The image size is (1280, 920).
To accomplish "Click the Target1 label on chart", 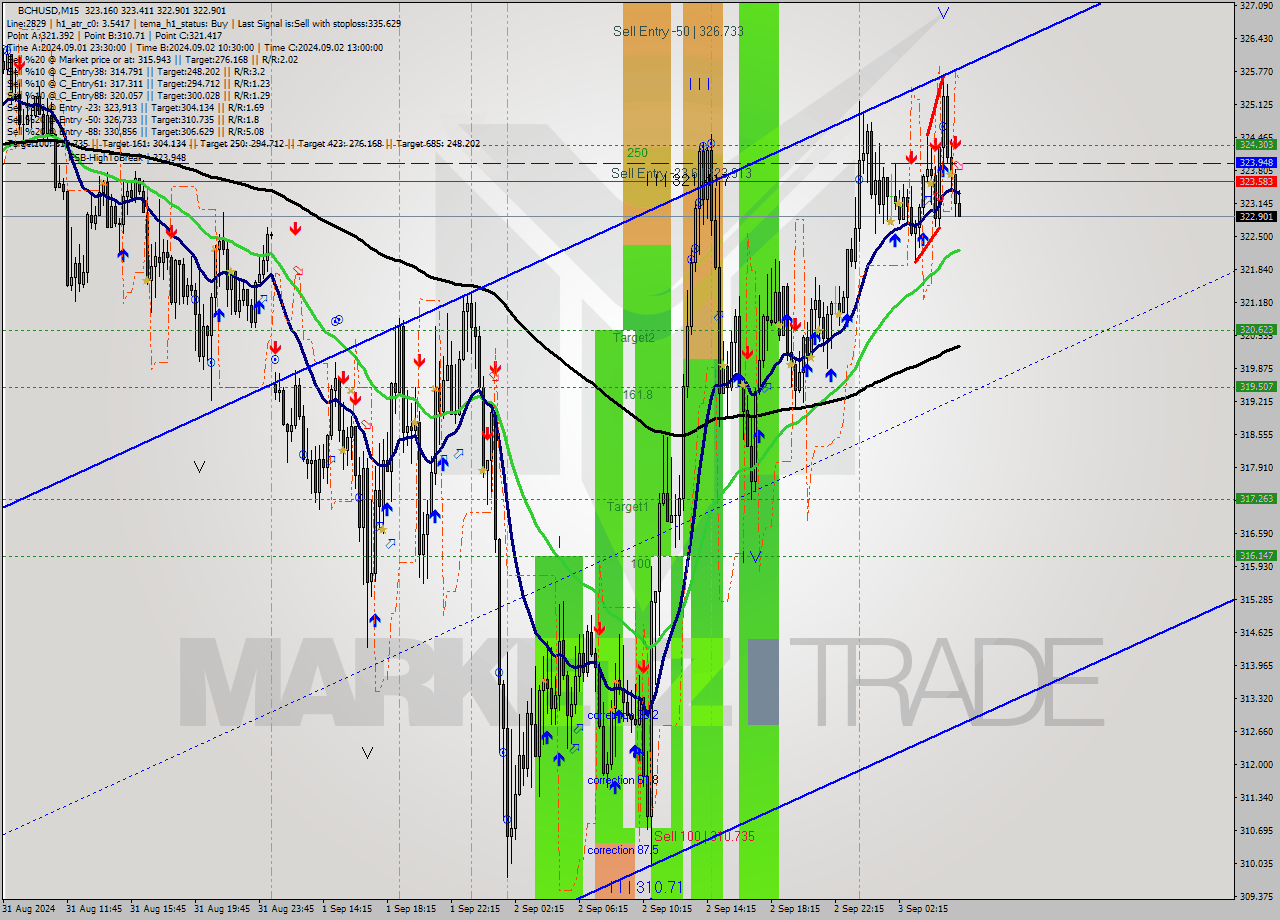I will [628, 507].
